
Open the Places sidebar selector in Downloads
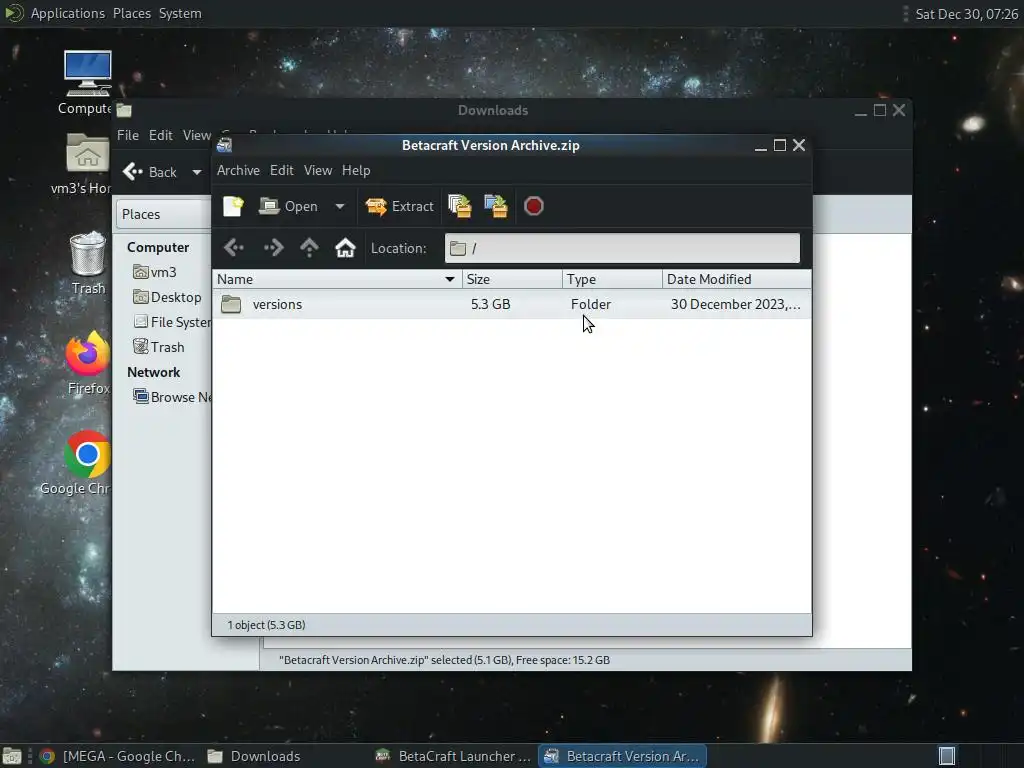click(163, 214)
